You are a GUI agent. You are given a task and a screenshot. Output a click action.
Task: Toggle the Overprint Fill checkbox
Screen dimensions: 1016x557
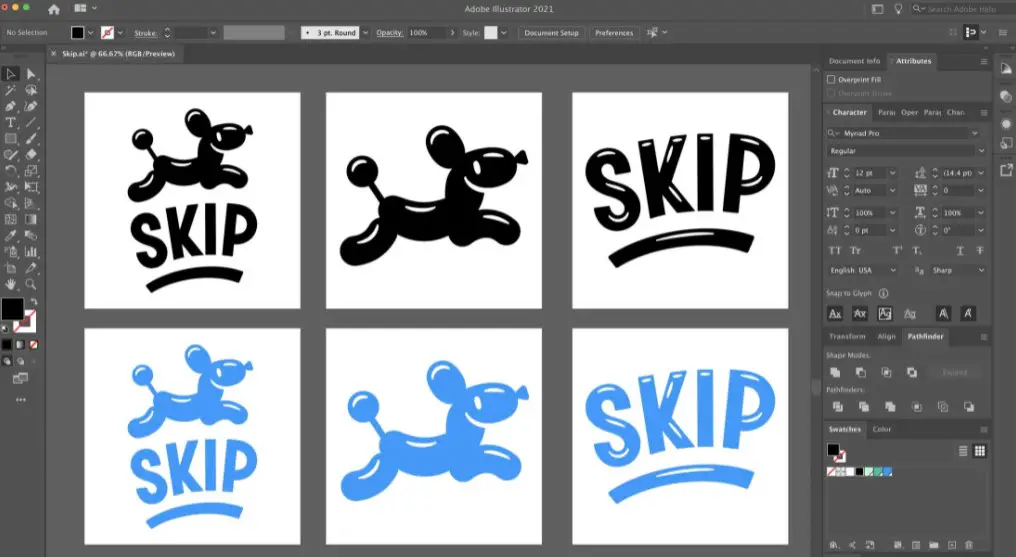click(x=831, y=80)
